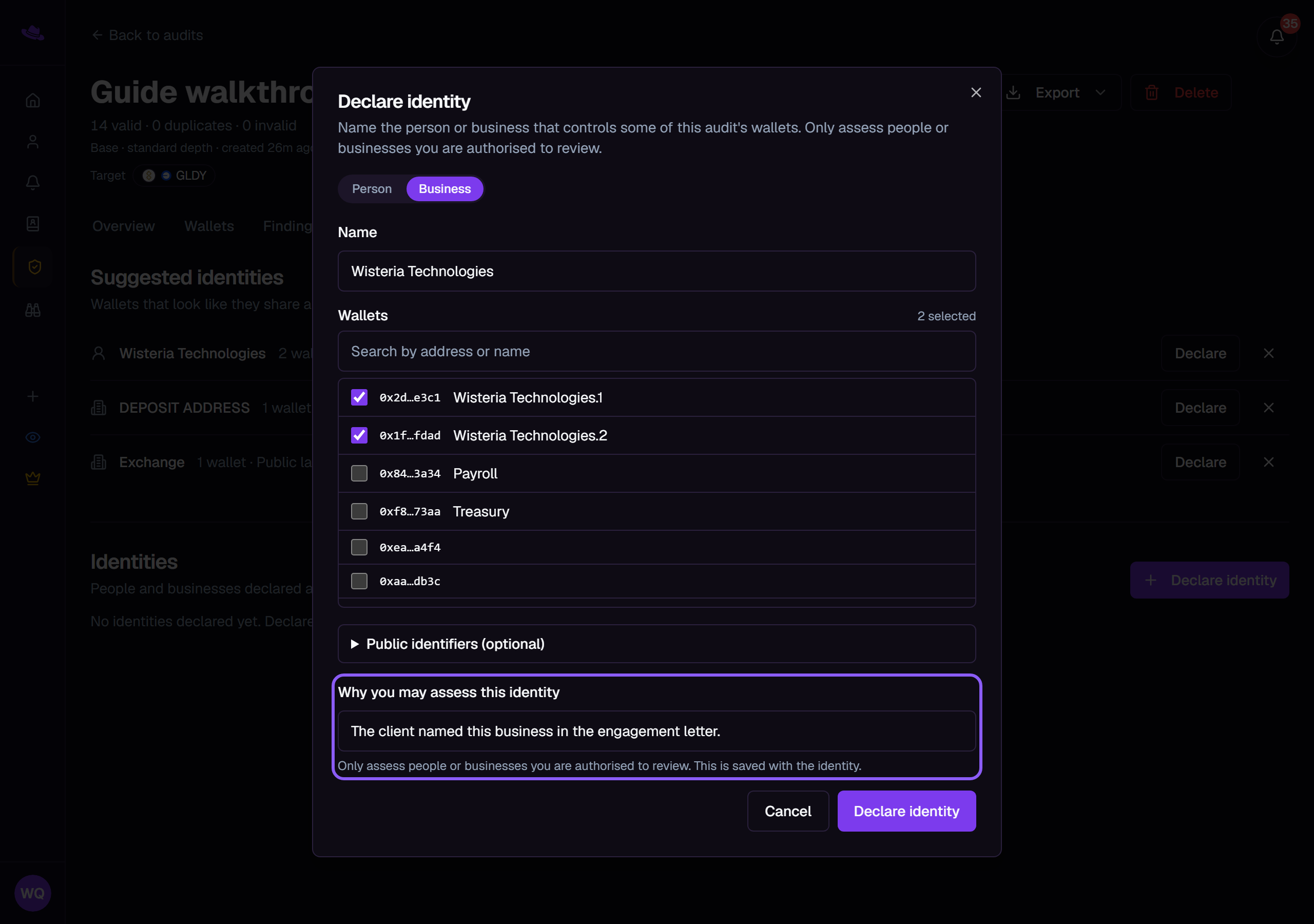Close the Declare identity dialog
This screenshot has height=924, width=1314.
[x=976, y=93]
